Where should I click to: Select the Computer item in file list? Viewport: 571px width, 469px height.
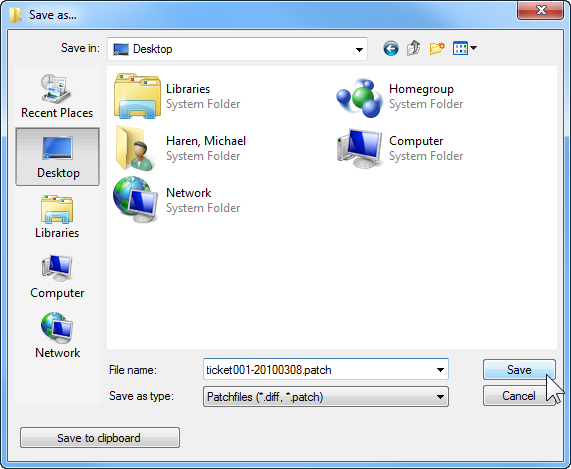399,149
